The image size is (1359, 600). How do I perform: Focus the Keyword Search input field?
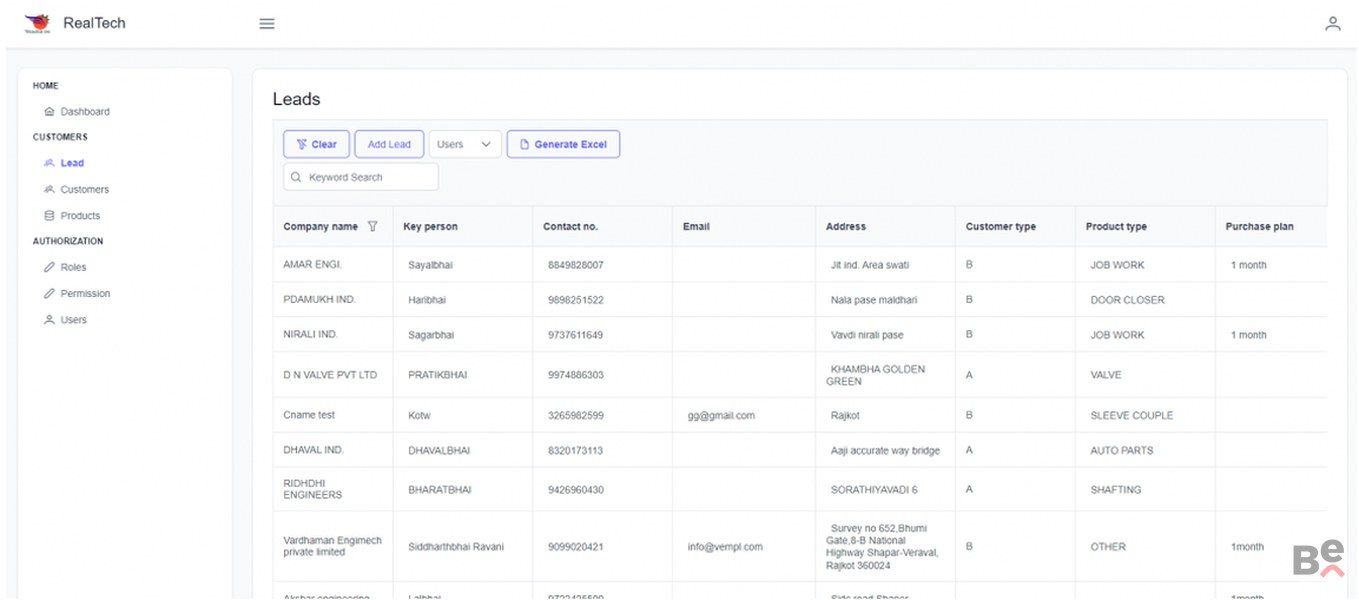point(370,178)
